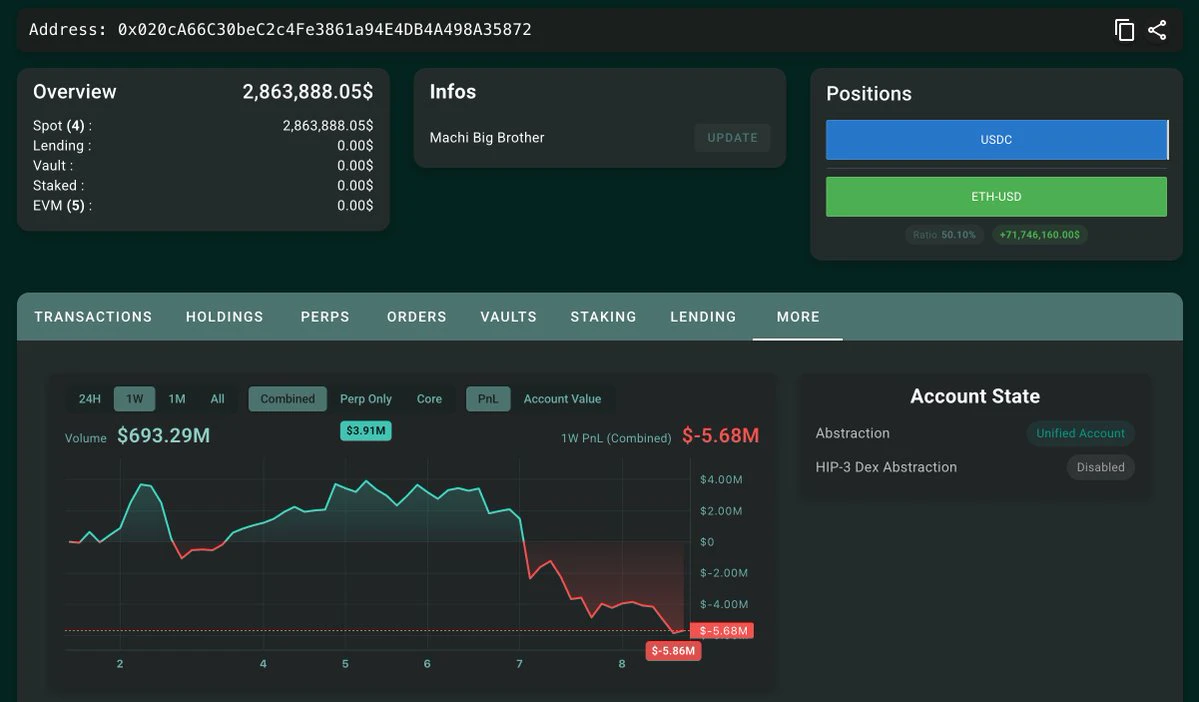This screenshot has width=1199, height=702.
Task: Show the All time range
Action: pyautogui.click(x=217, y=398)
